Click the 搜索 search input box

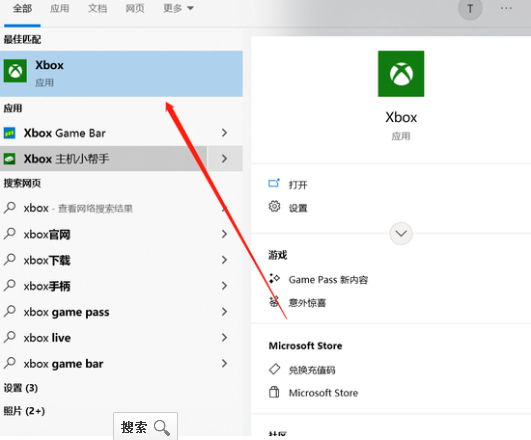coord(145,426)
